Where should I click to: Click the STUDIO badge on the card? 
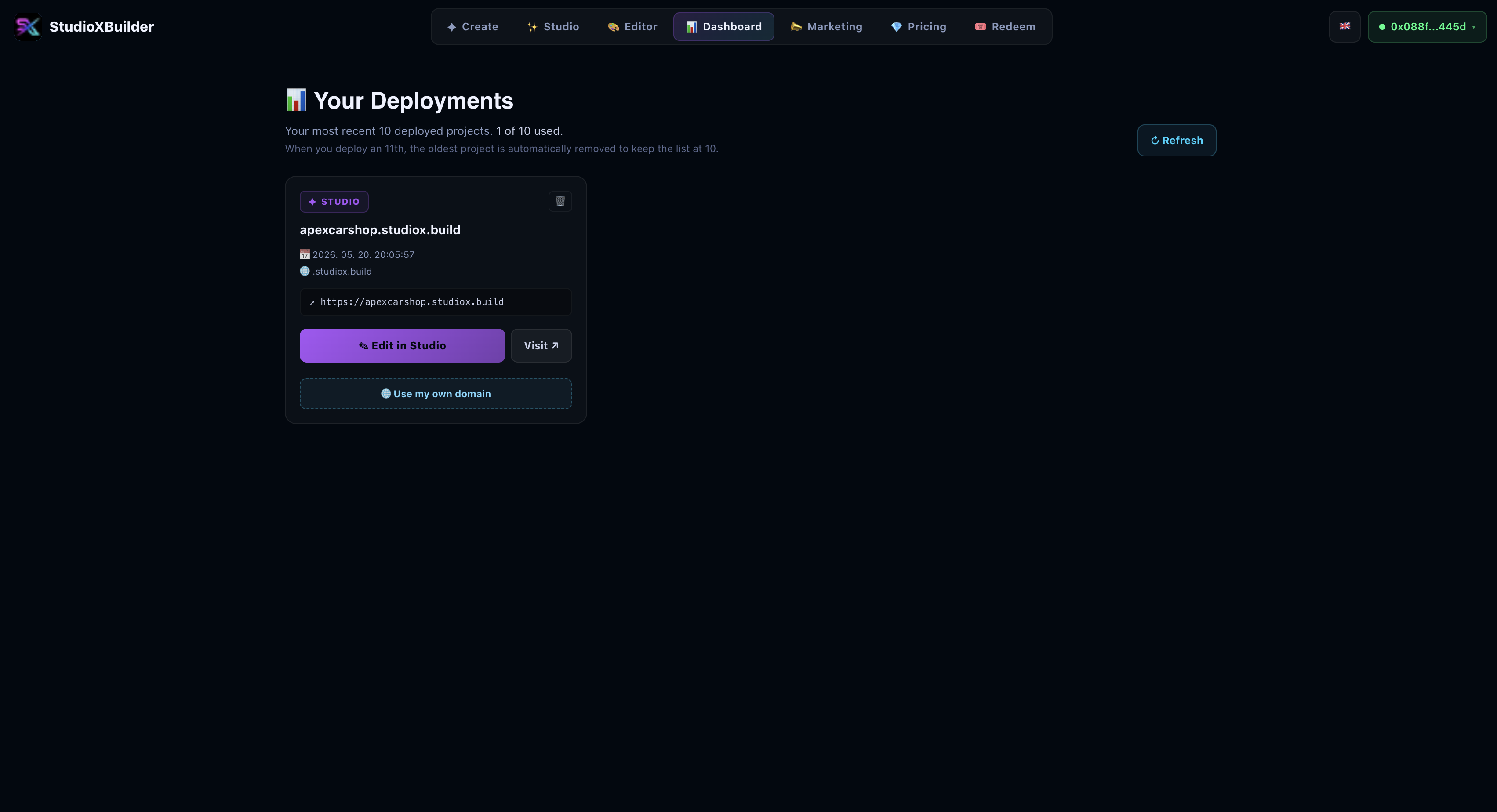pos(334,202)
